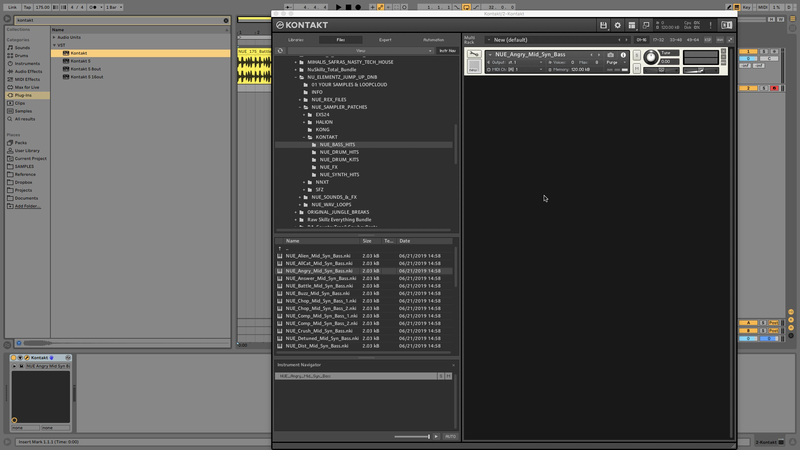This screenshot has height=450, width=800.
Task: Click the NI logo panel icon
Action: pyautogui.click(x=727, y=25)
